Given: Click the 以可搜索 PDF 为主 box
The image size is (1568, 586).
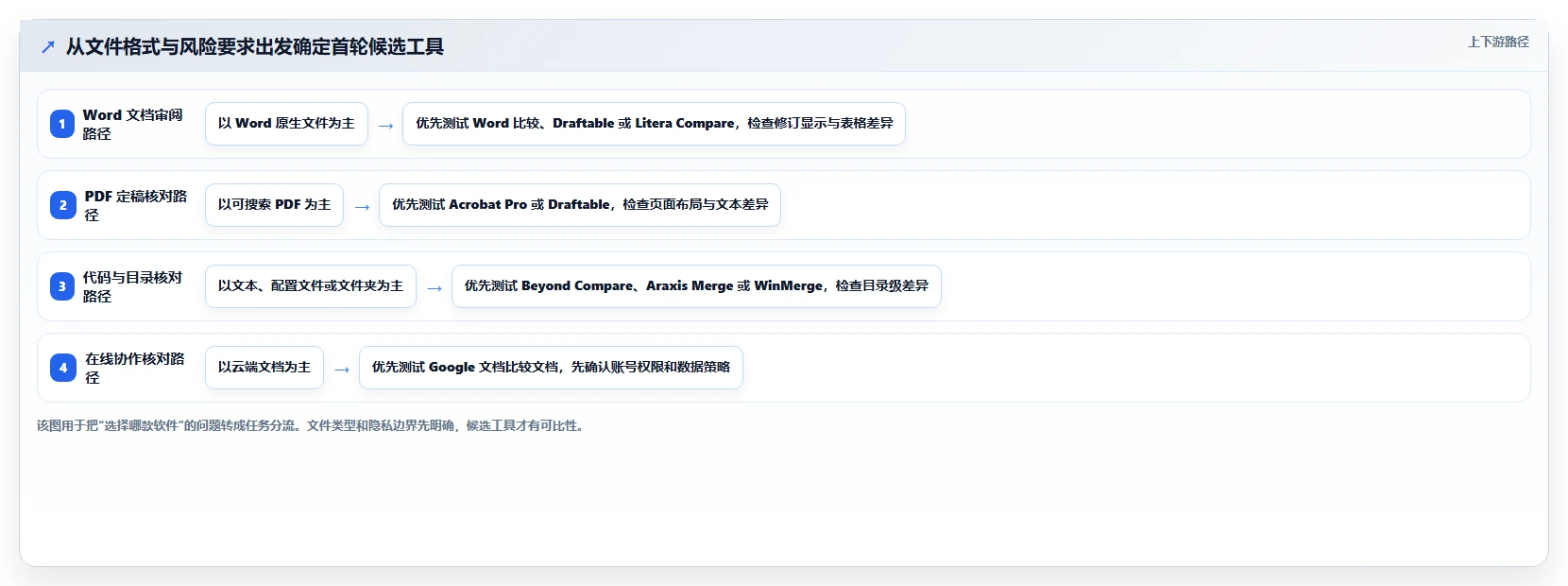Looking at the screenshot, I should pyautogui.click(x=274, y=205).
